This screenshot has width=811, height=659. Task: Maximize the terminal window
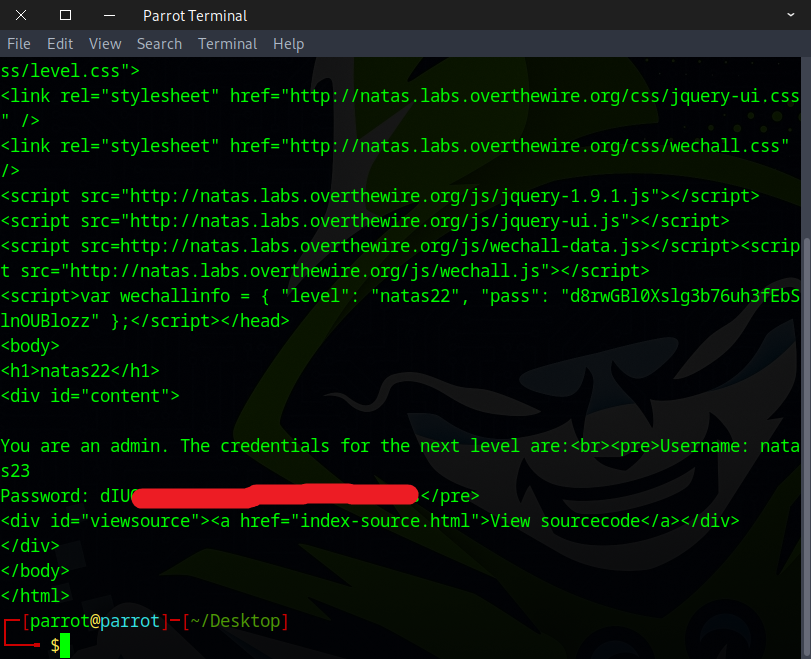(66, 15)
